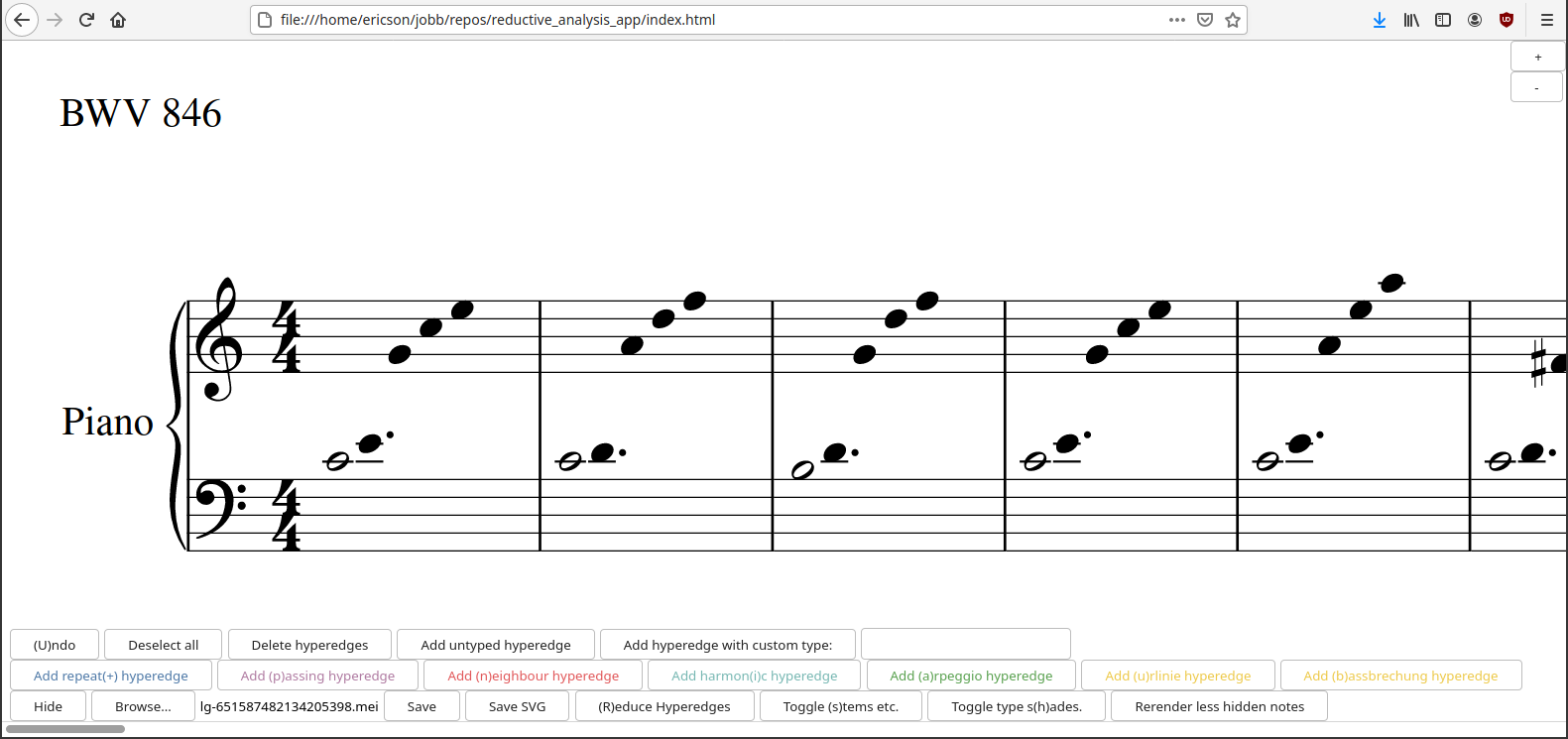Zoom in with the plus button

coord(1537,58)
